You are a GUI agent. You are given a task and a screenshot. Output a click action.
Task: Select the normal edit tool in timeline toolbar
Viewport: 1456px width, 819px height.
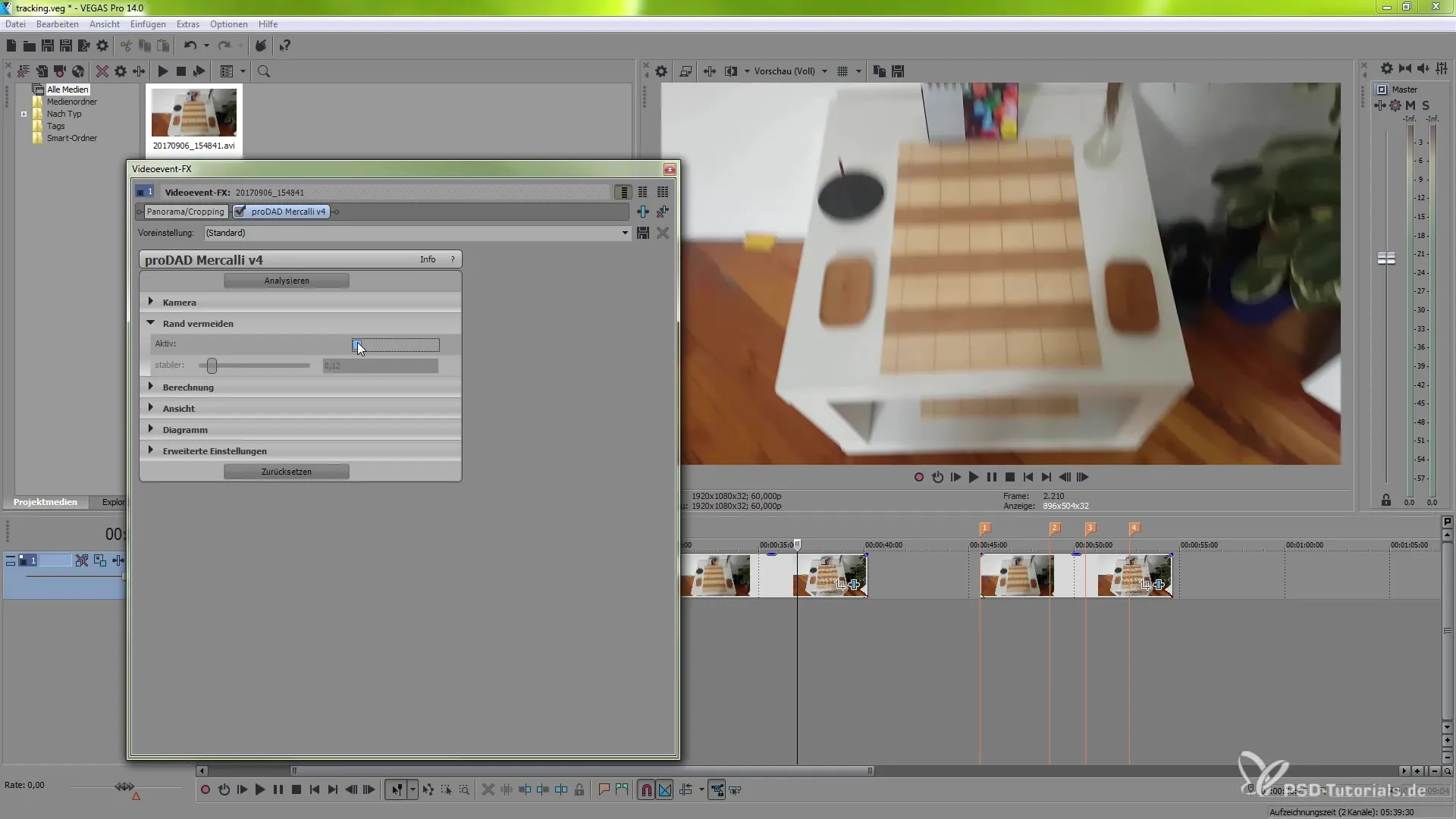(397, 790)
